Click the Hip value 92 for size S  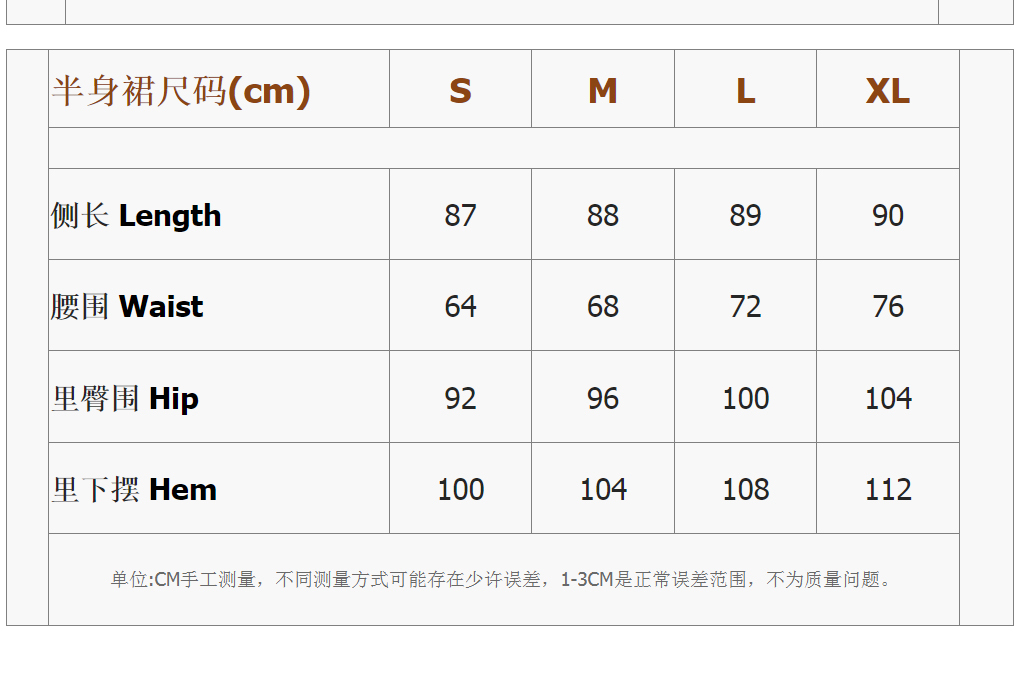(x=460, y=398)
